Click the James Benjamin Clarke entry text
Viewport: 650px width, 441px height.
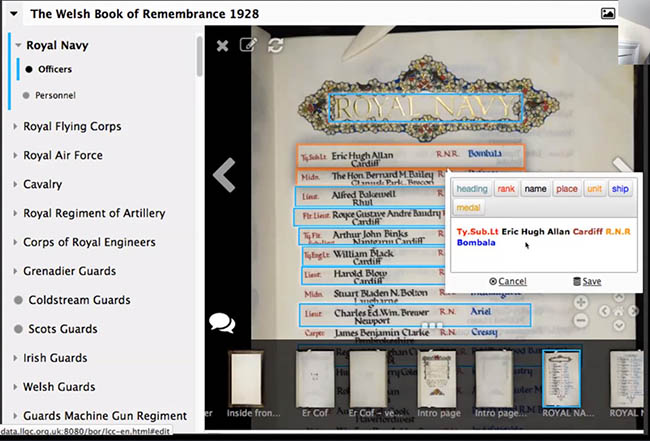click(x=381, y=333)
